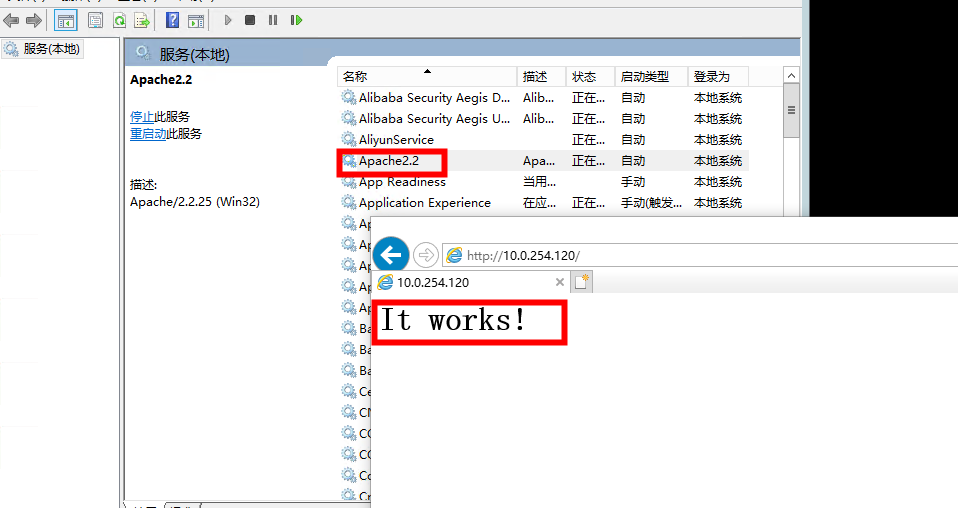Sort by the 启动类型 column header
Image resolution: width=958 pixels, height=508 pixels.
(x=651, y=76)
